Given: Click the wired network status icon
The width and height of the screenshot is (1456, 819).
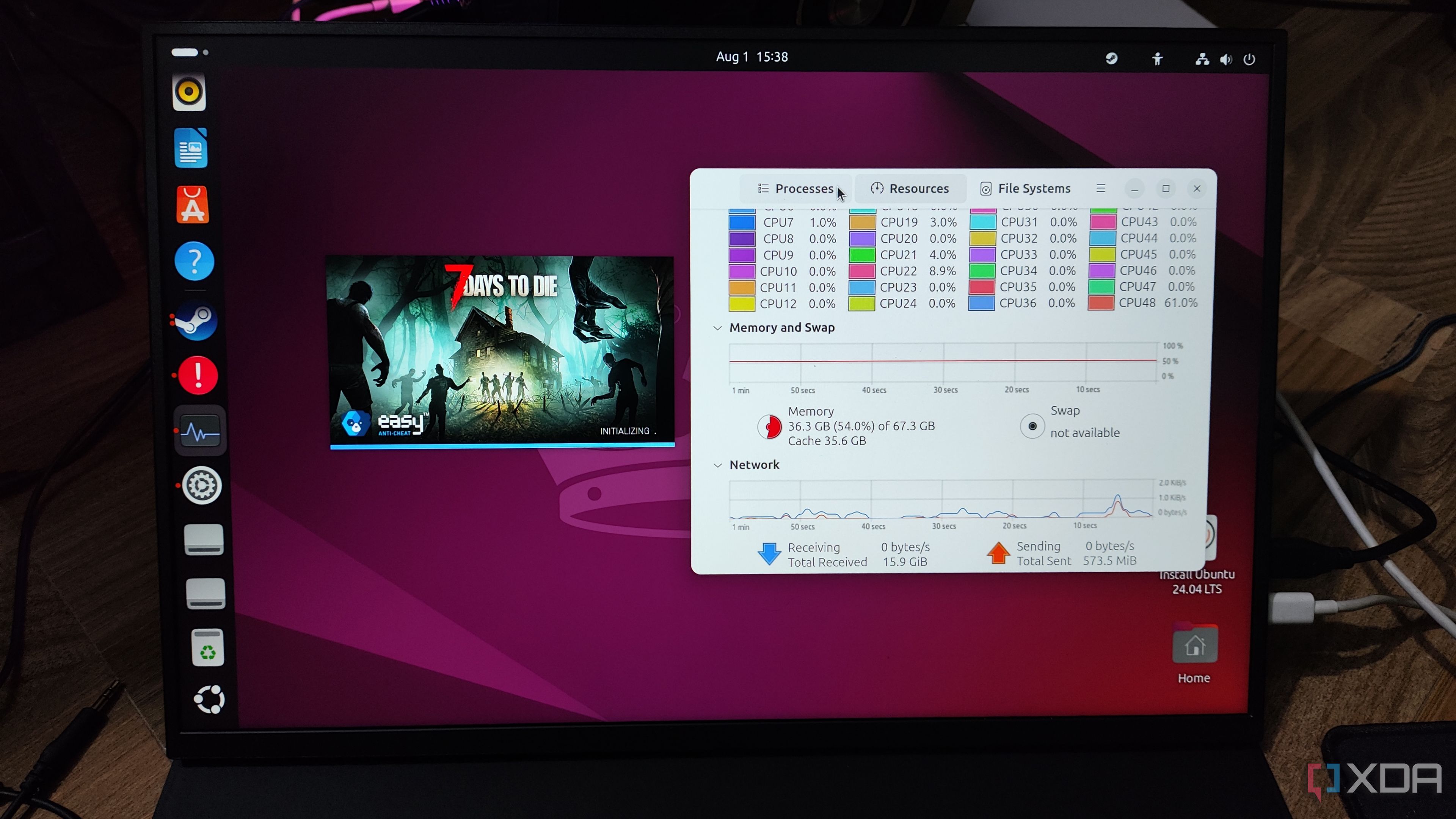Looking at the screenshot, I should [x=1202, y=59].
